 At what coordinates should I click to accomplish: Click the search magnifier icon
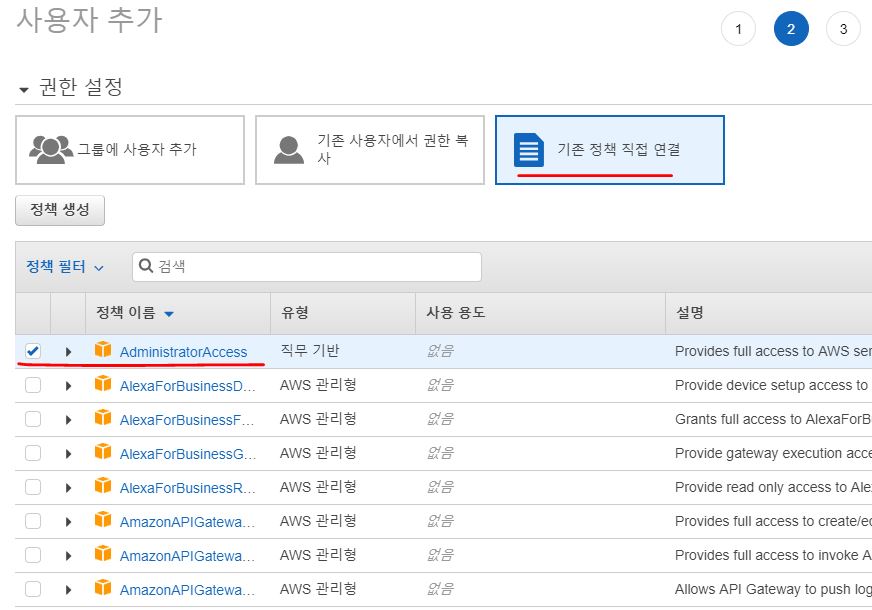click(146, 266)
